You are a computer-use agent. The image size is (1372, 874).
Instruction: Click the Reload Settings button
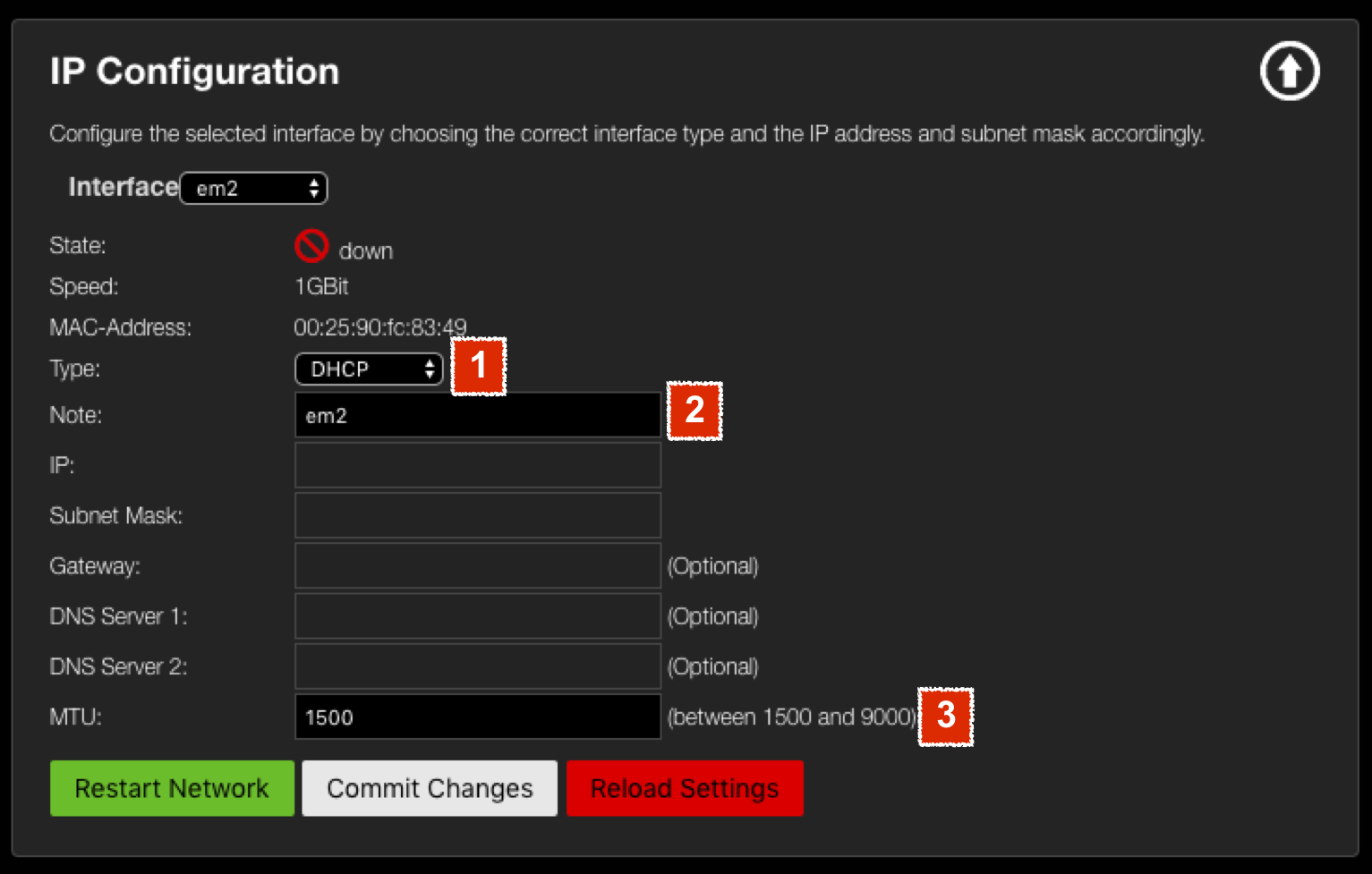[x=685, y=788]
